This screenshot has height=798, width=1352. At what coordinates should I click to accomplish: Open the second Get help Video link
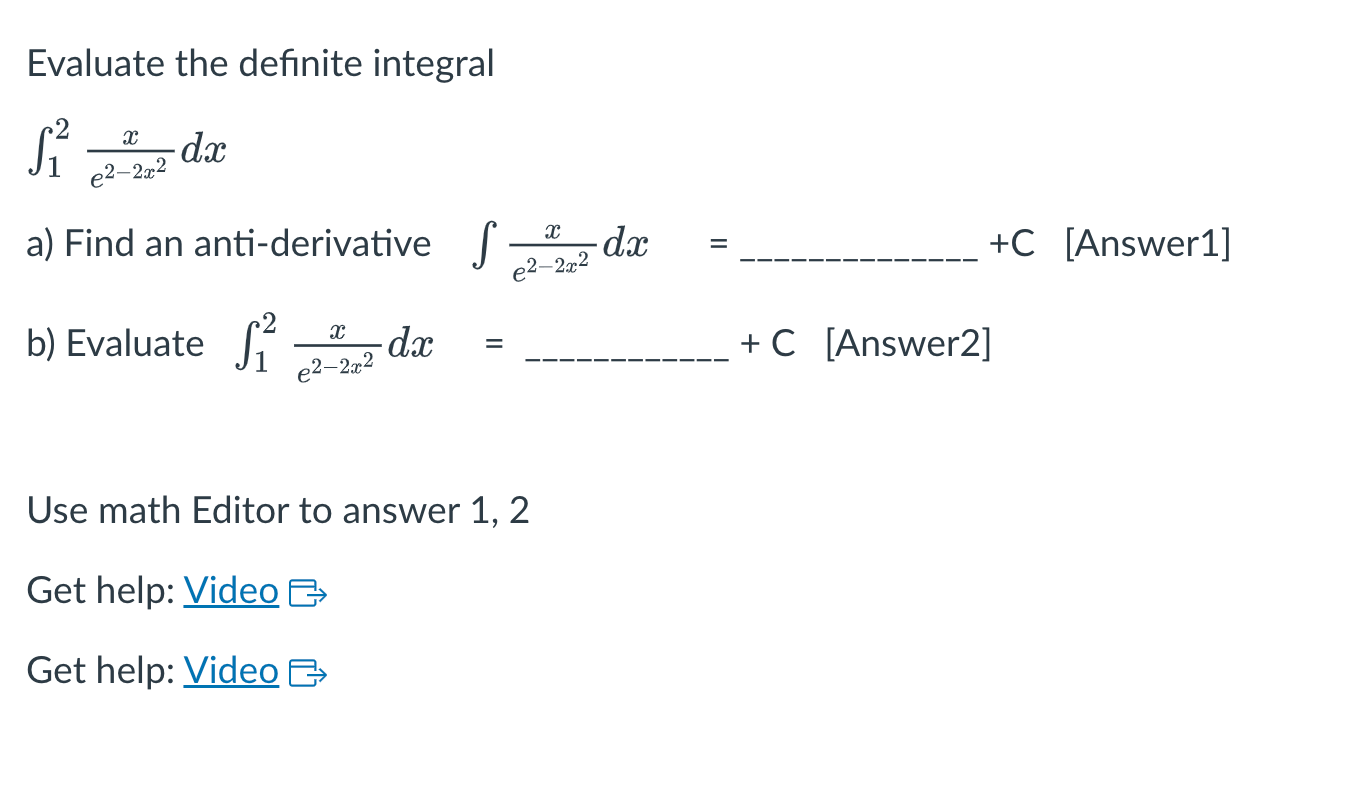[231, 670]
